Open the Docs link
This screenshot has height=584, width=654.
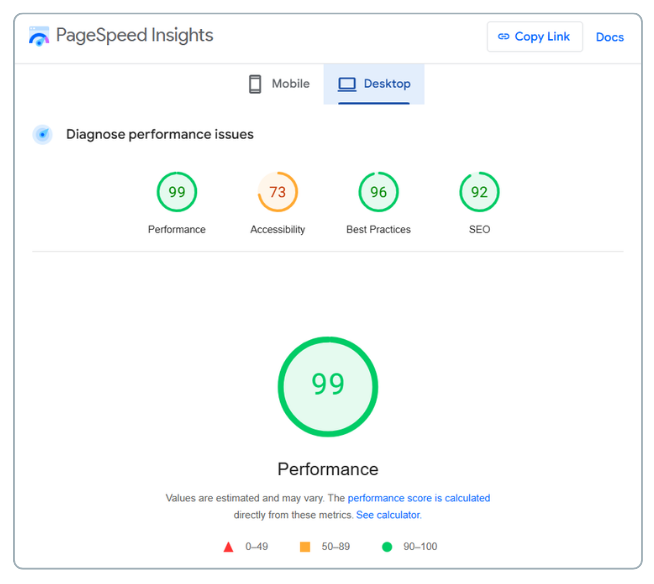[x=609, y=37]
